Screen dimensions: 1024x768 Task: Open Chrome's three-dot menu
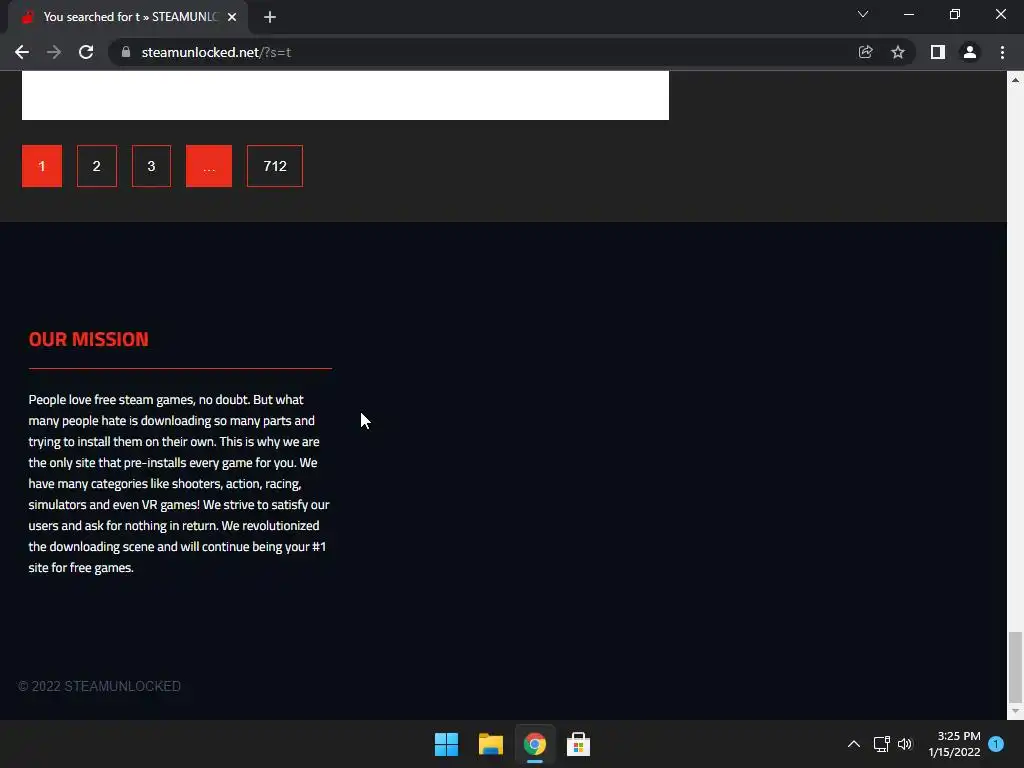coord(1002,52)
